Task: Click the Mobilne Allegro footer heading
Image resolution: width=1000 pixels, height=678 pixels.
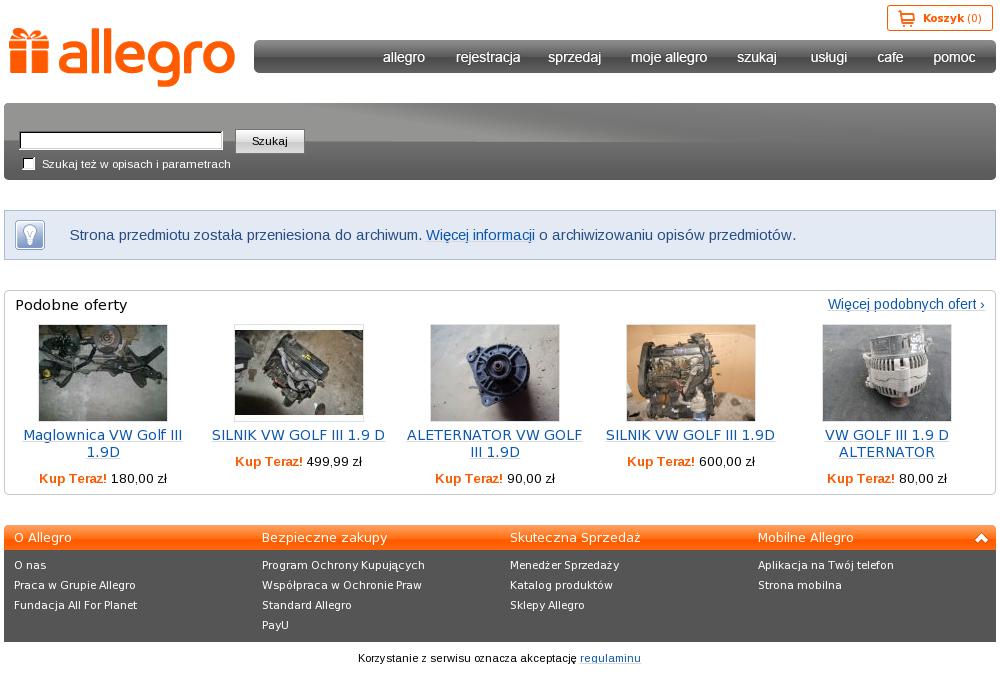Action: 805,538
